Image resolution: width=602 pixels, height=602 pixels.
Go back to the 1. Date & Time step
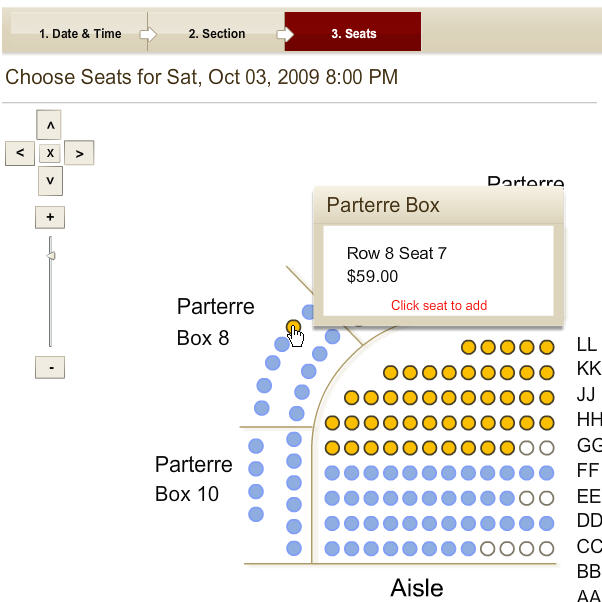click(x=80, y=33)
